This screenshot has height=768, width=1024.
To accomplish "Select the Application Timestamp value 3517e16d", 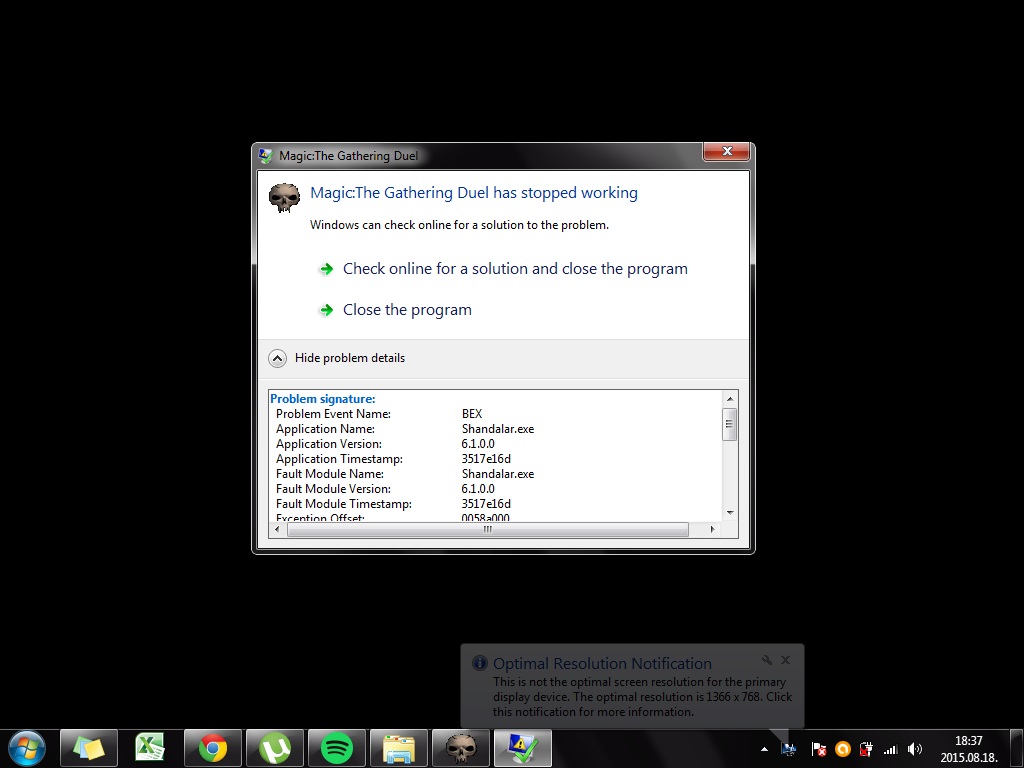I will (486, 459).
